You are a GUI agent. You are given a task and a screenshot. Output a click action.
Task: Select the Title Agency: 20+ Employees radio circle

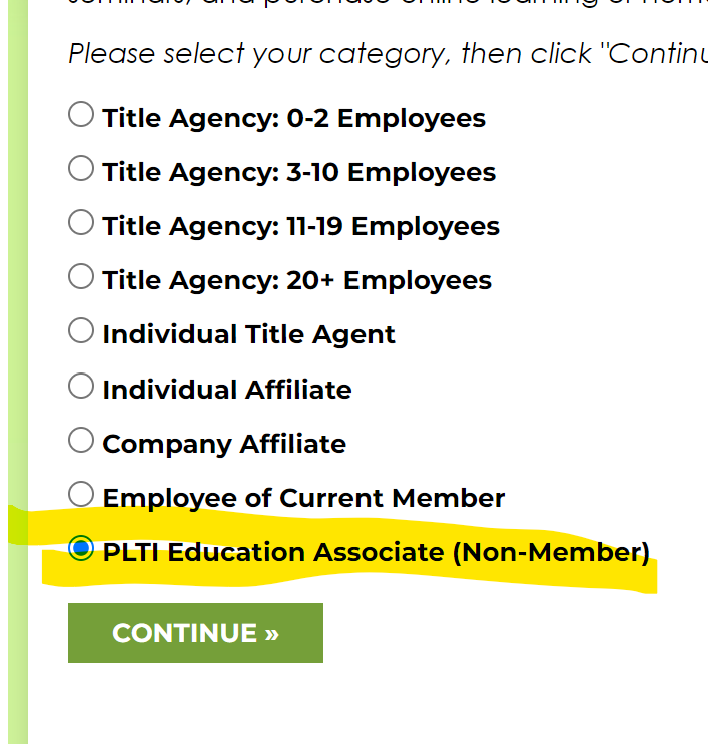(81, 277)
